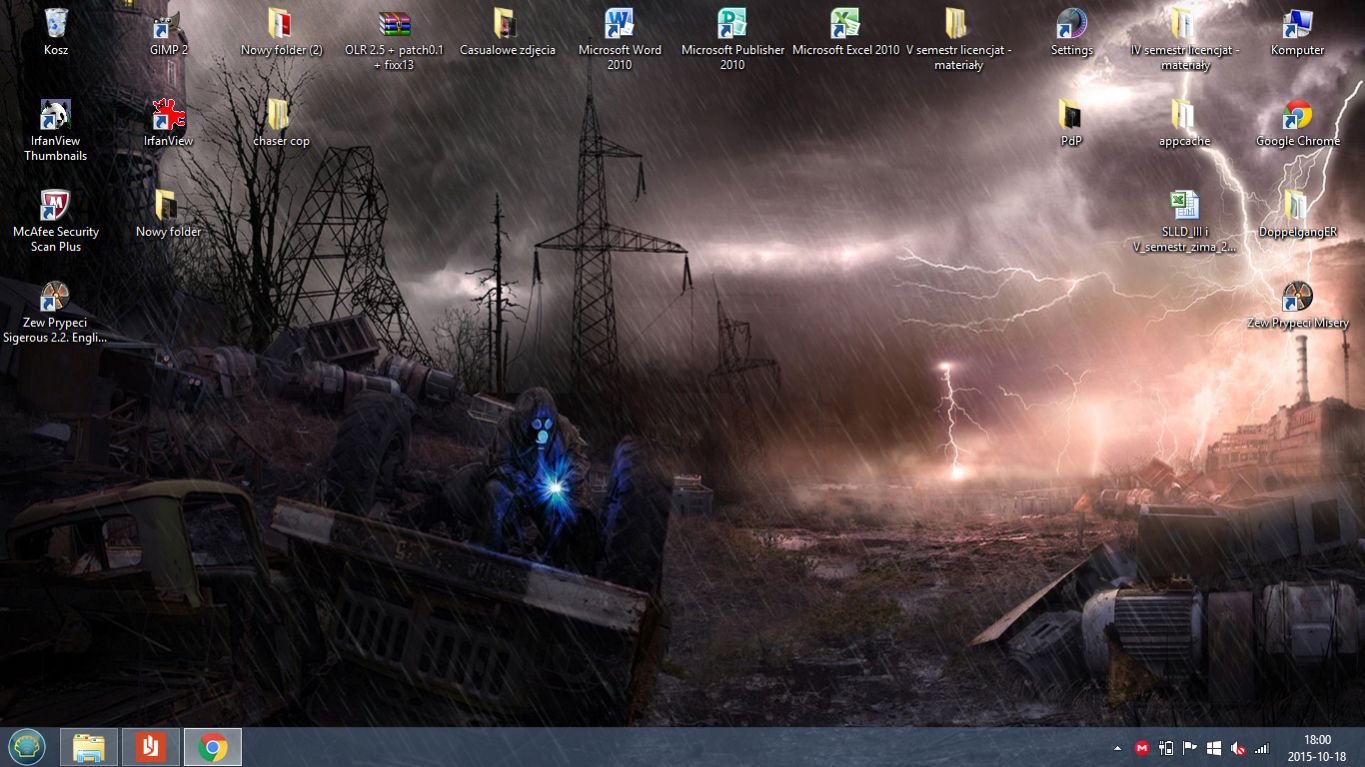This screenshot has height=767, width=1365.
Task: Select the Komputer desktop icon
Action: pos(1298,33)
